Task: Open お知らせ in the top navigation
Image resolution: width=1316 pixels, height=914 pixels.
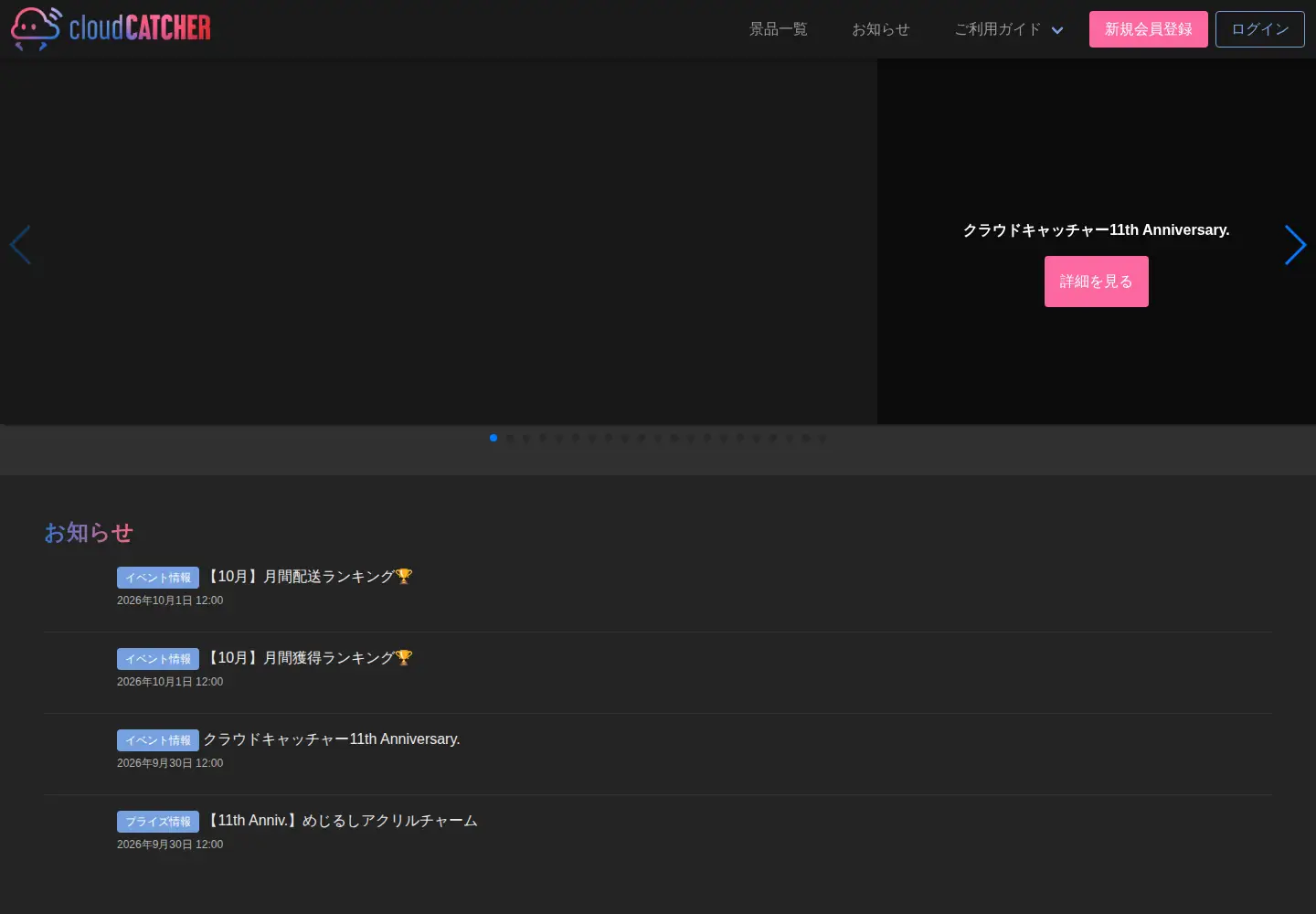Action: coord(881,29)
